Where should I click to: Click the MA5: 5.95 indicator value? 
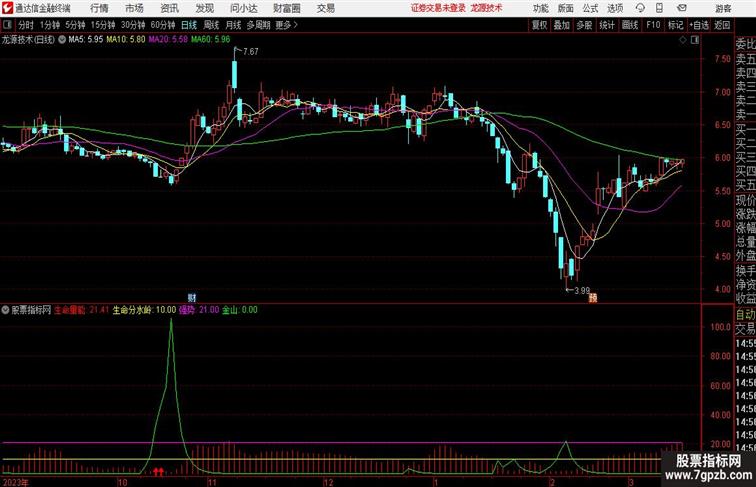[85, 40]
